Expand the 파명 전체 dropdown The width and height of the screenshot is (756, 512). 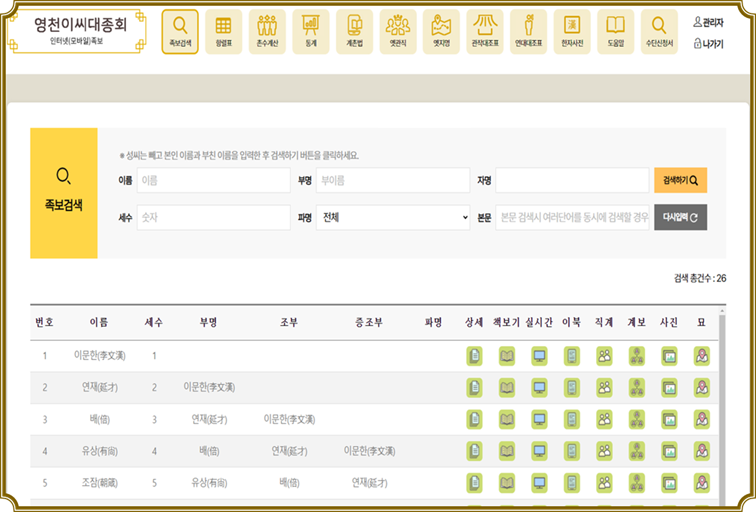[x=393, y=217]
